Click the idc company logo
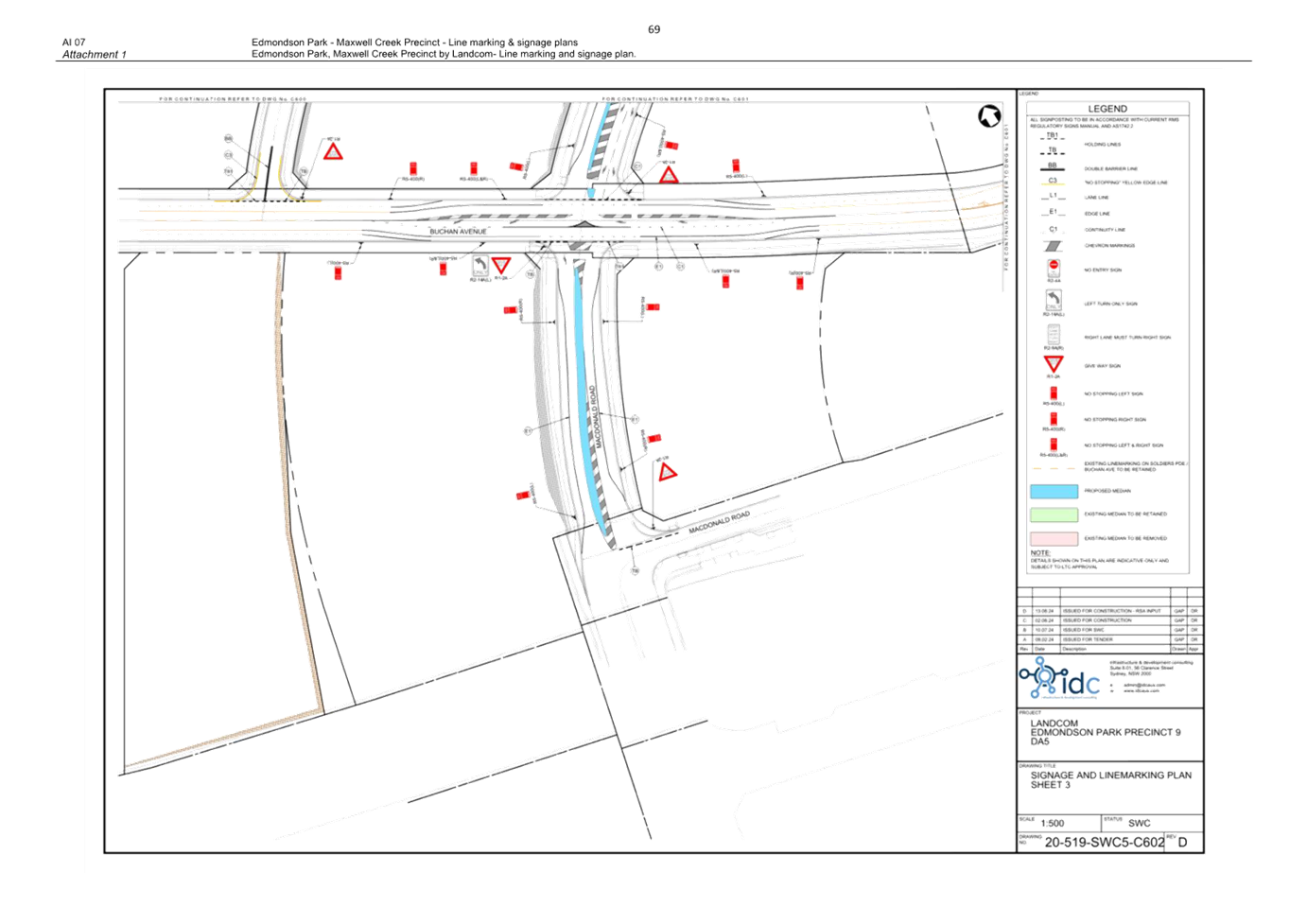 pyautogui.click(x=1060, y=679)
